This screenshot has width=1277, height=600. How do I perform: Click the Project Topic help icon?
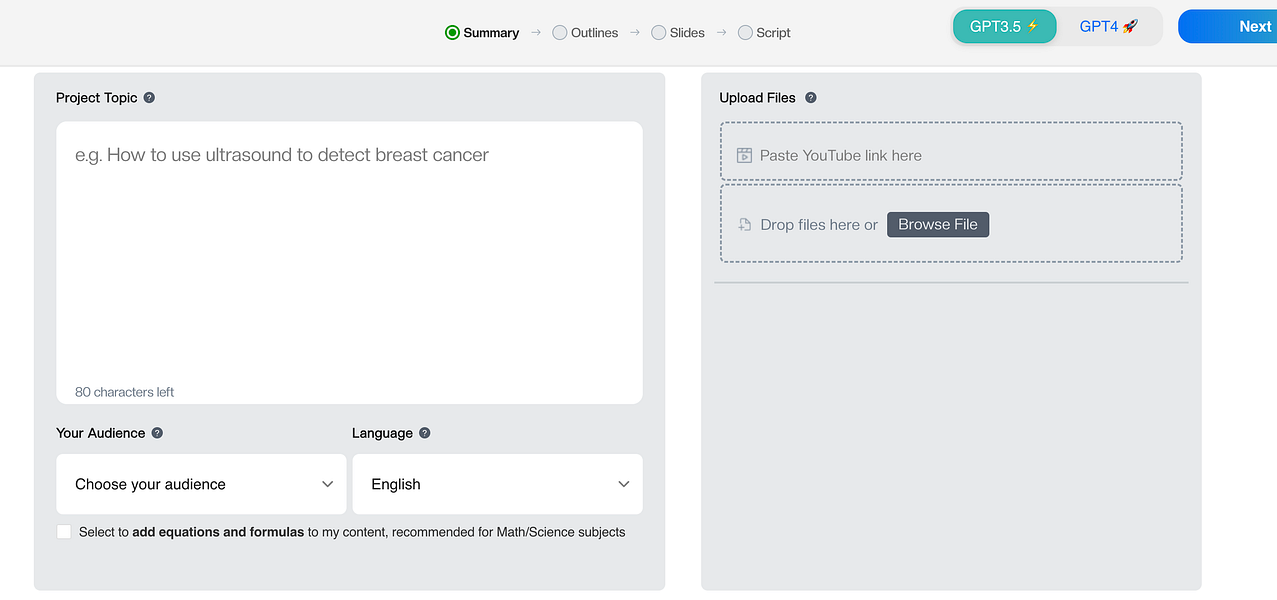tap(149, 98)
